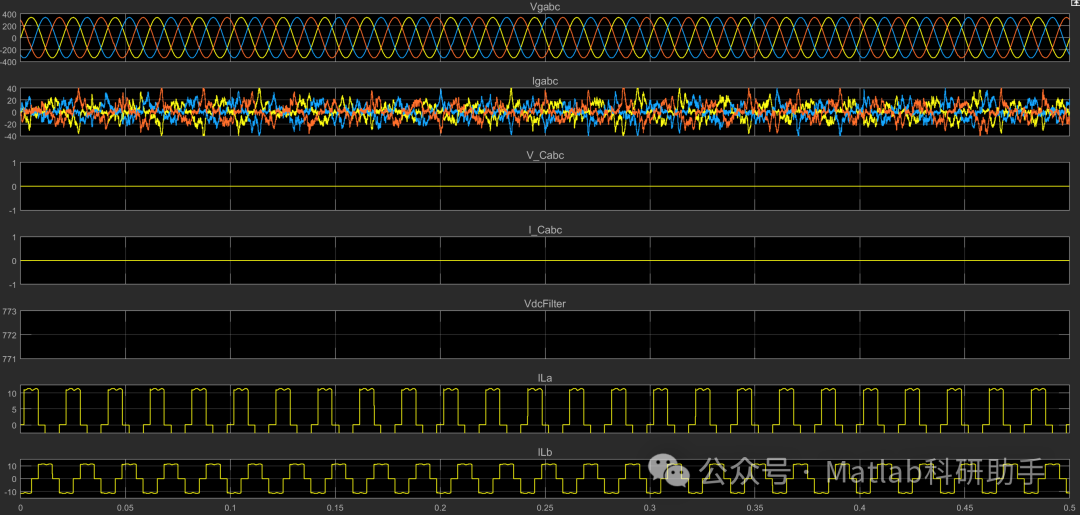Select the Igabc grid current axes
The height and width of the screenshot is (515, 1080).
pos(545,112)
